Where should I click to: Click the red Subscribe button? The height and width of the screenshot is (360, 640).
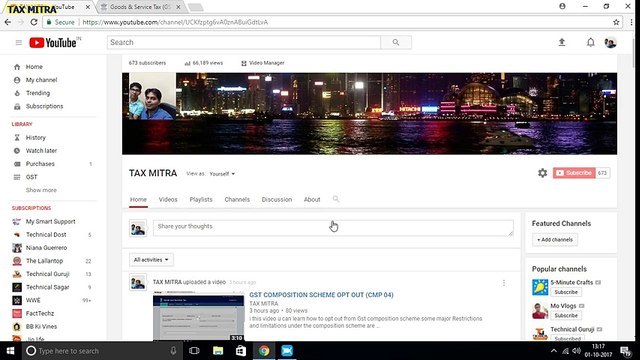pos(574,173)
